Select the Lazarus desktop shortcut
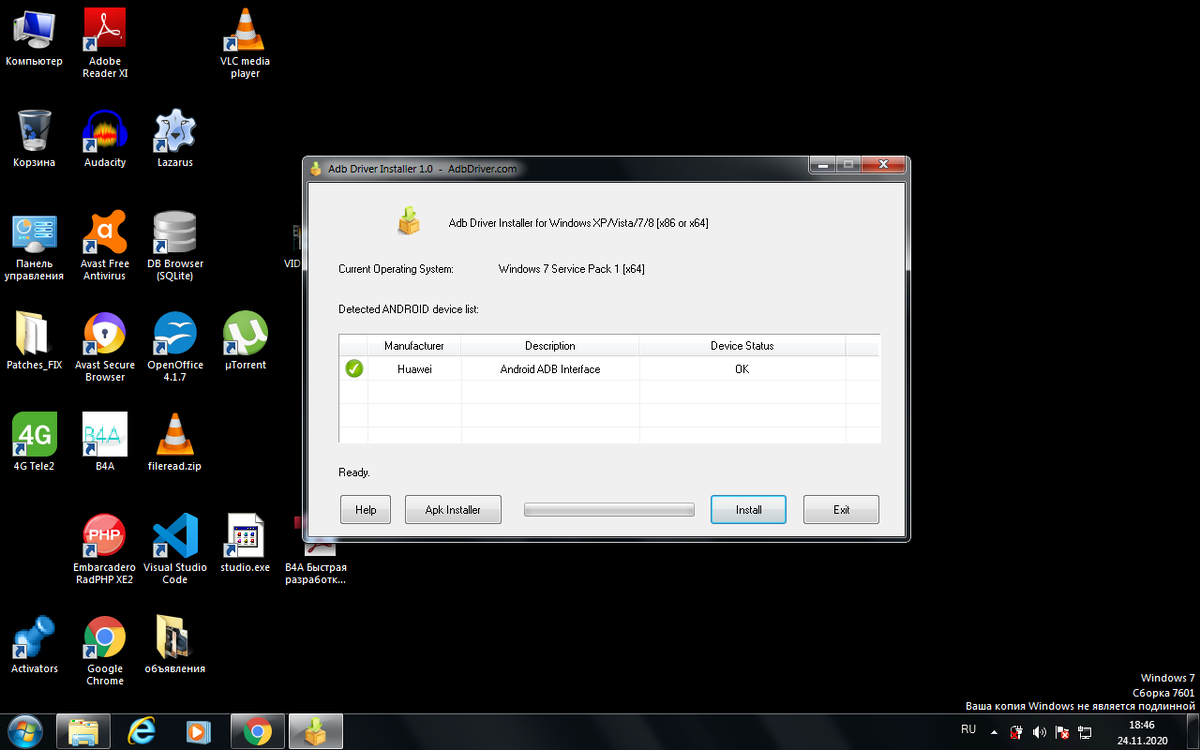Screen dimensions: 1200x750 click(x=175, y=139)
